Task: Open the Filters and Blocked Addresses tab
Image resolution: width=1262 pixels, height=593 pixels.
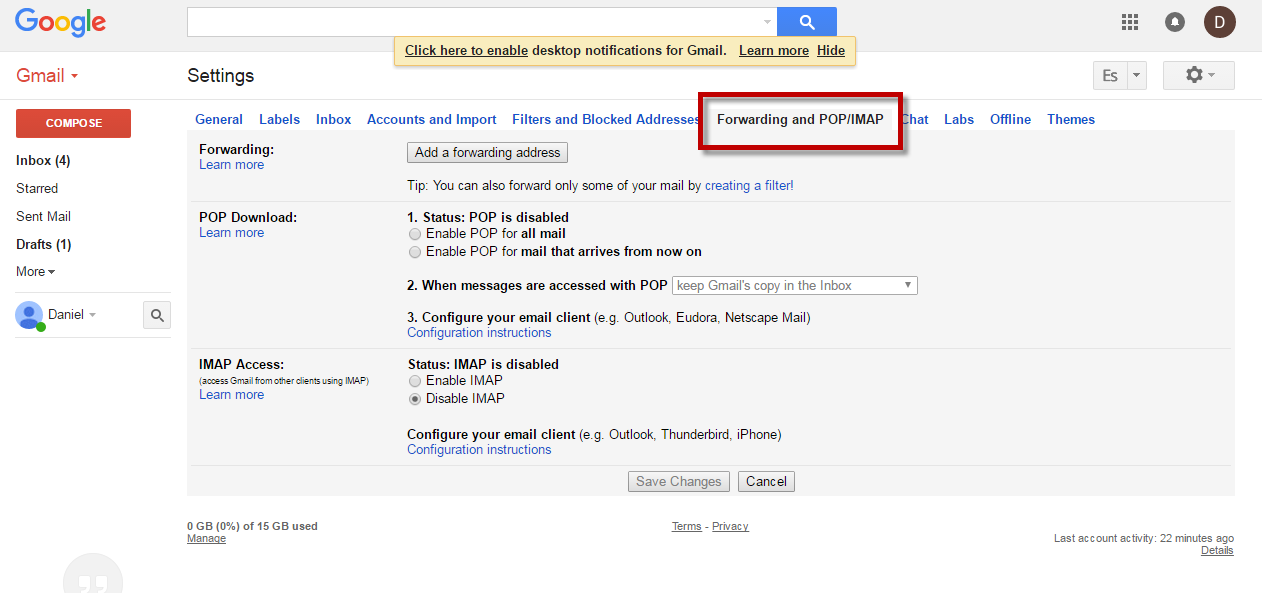Action: point(605,120)
